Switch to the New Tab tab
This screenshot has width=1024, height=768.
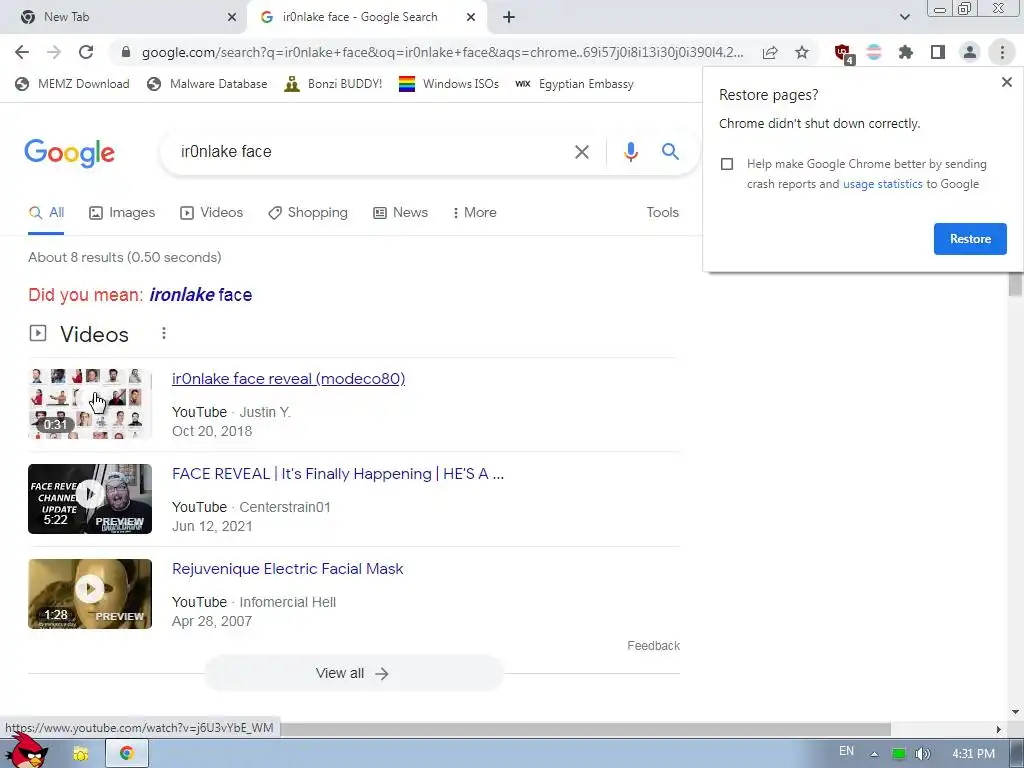pos(123,17)
